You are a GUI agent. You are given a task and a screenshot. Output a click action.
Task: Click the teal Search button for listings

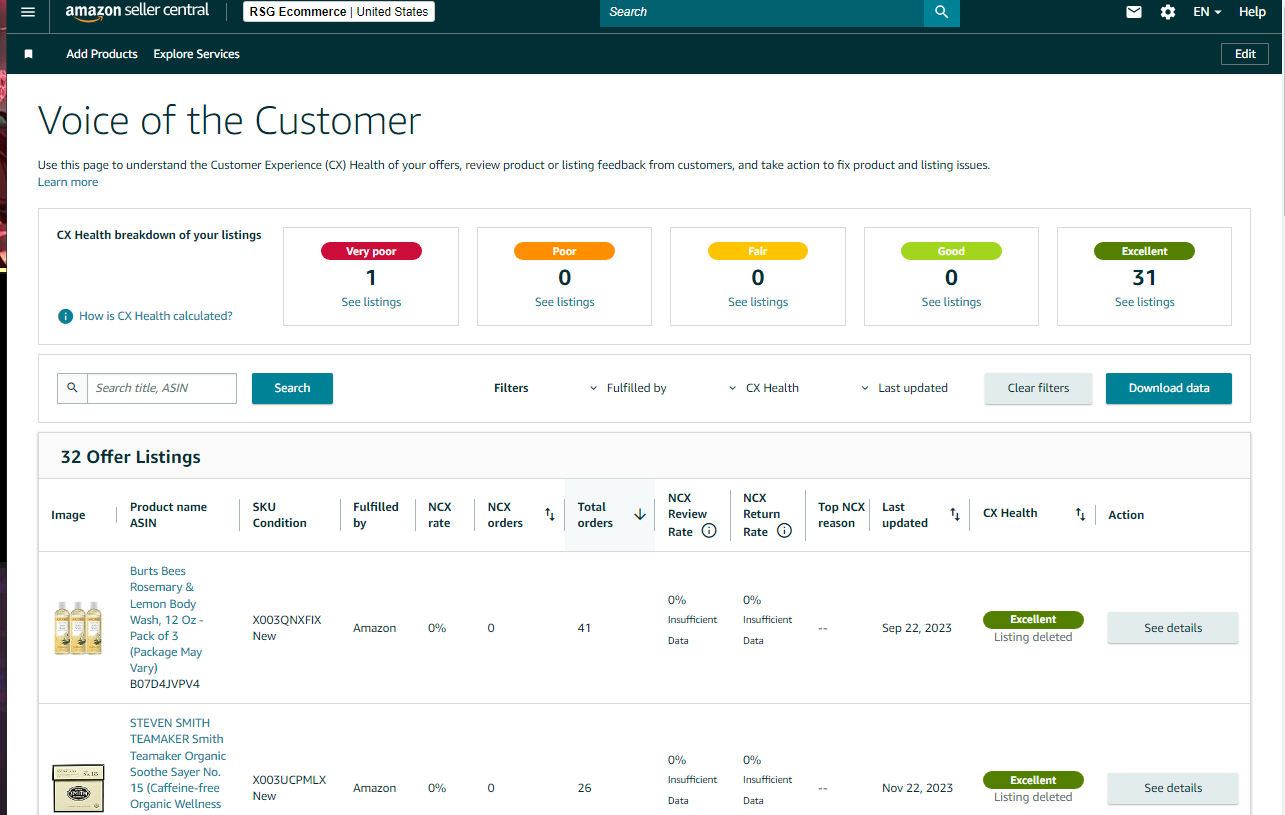[292, 388]
